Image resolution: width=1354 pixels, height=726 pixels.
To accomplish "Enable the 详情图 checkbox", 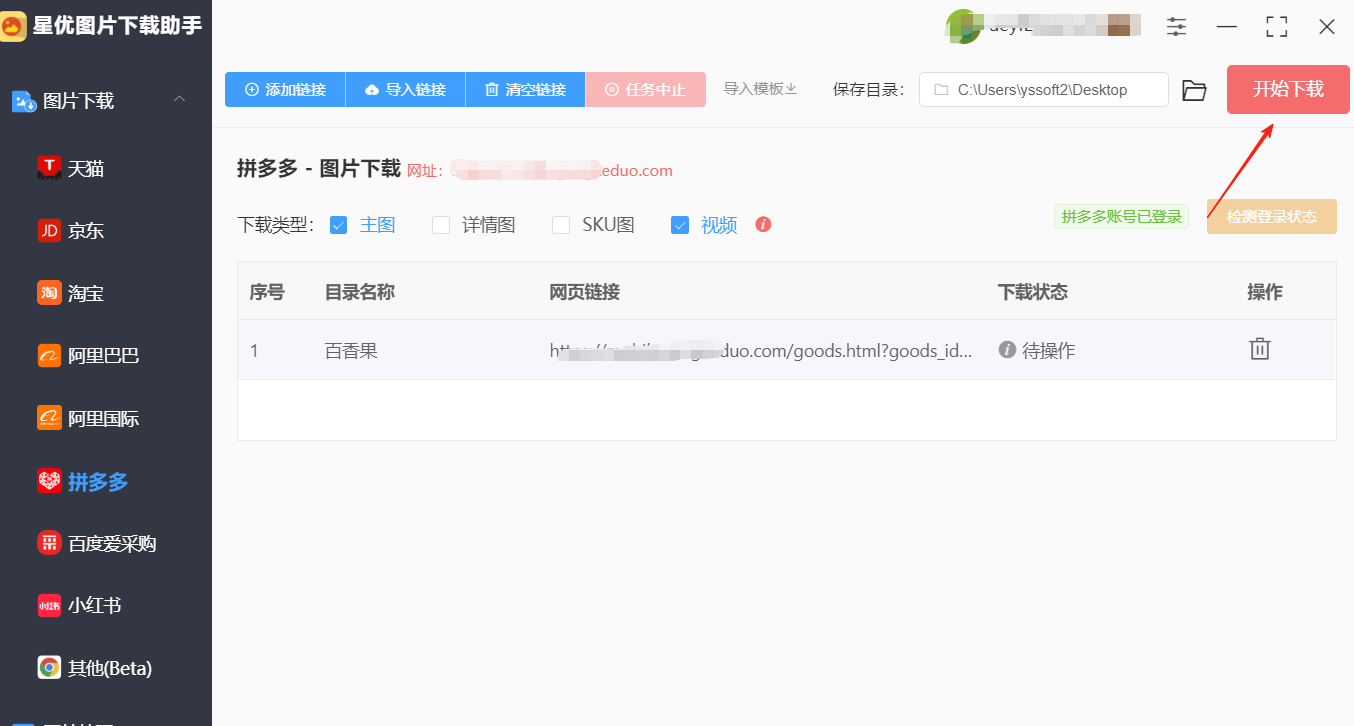I will click(441, 225).
